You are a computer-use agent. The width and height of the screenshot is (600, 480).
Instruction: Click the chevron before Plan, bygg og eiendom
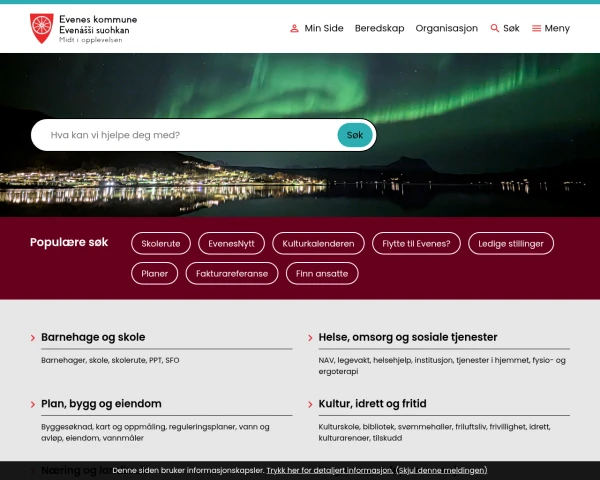tap(33, 404)
